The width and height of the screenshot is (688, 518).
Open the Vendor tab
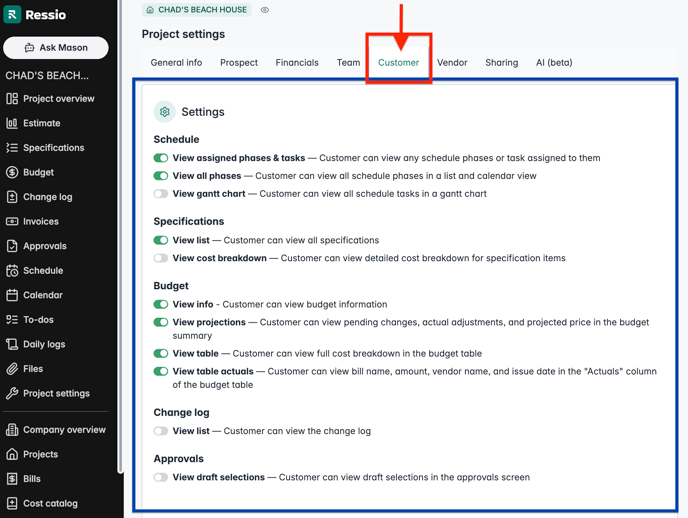tap(452, 63)
